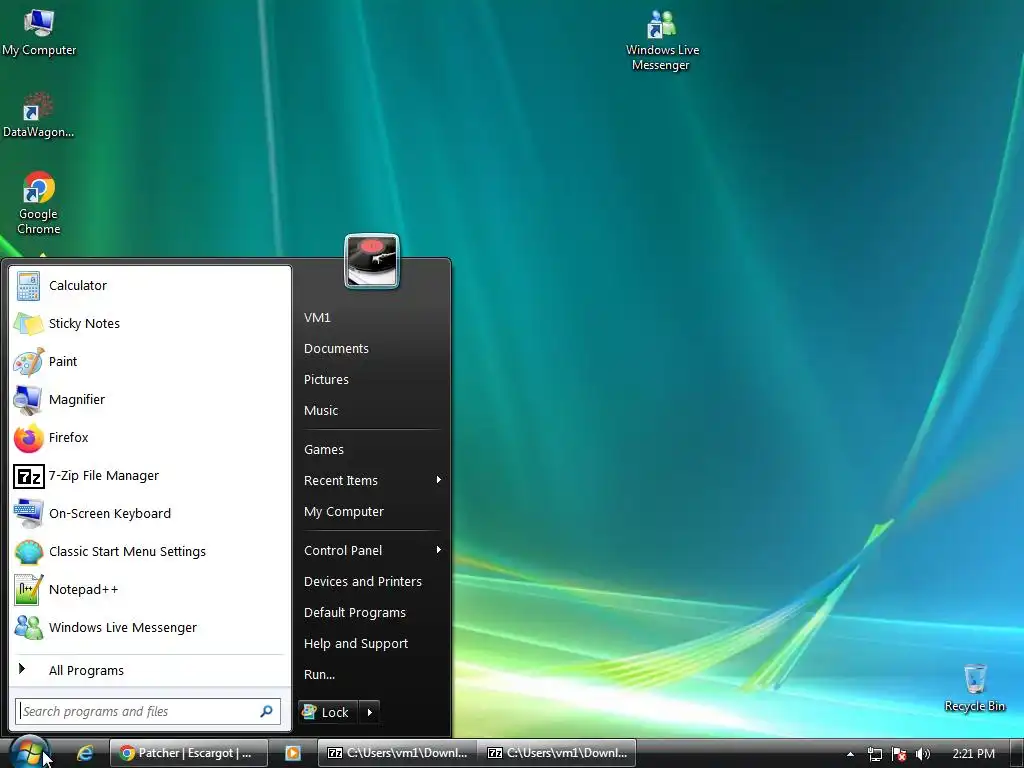
Task: Switch to the second 7-Zip taskbar window
Action: click(557, 753)
